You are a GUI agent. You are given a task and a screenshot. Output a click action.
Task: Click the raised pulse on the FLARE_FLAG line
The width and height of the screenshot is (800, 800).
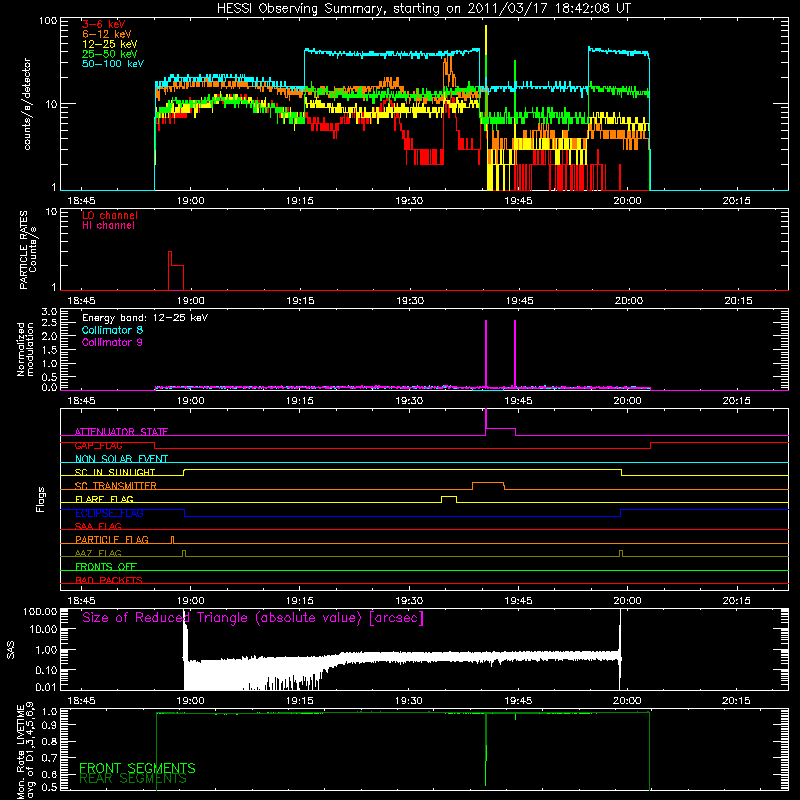click(x=449, y=499)
